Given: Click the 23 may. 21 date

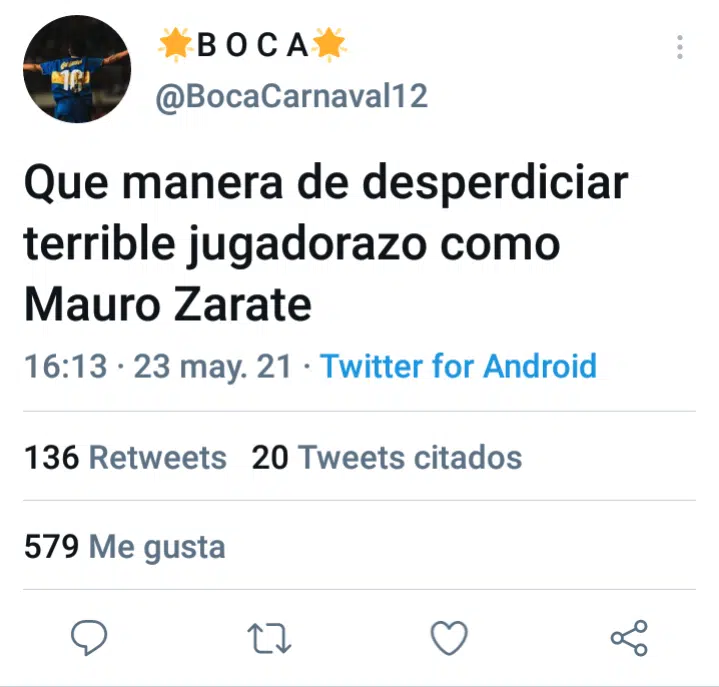Looking at the screenshot, I should [x=212, y=367].
